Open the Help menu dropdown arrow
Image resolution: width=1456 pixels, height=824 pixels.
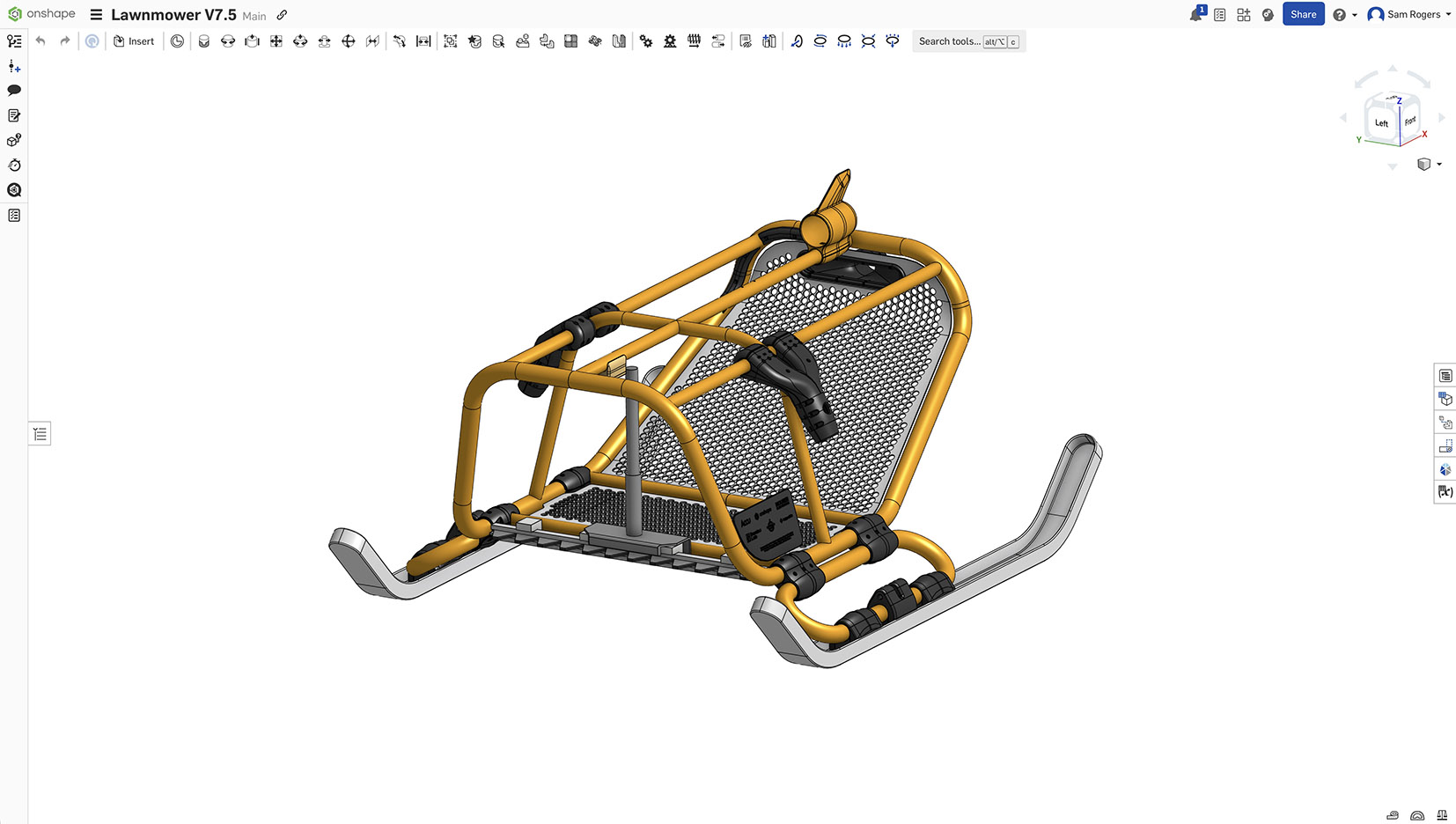coord(1354,15)
